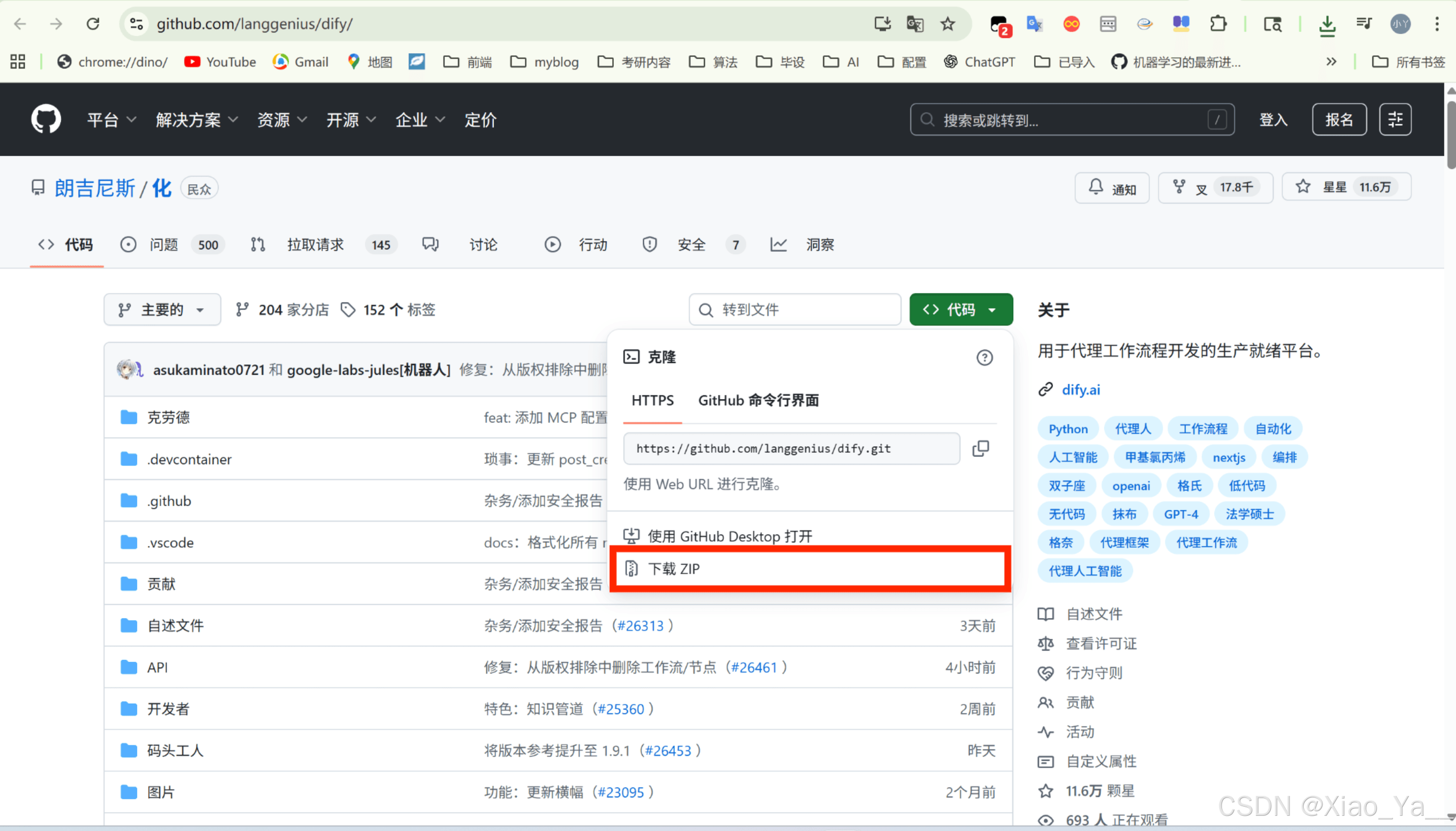Bookmark this page with the star icon
The width and height of the screenshot is (1456, 831).
click(x=947, y=24)
